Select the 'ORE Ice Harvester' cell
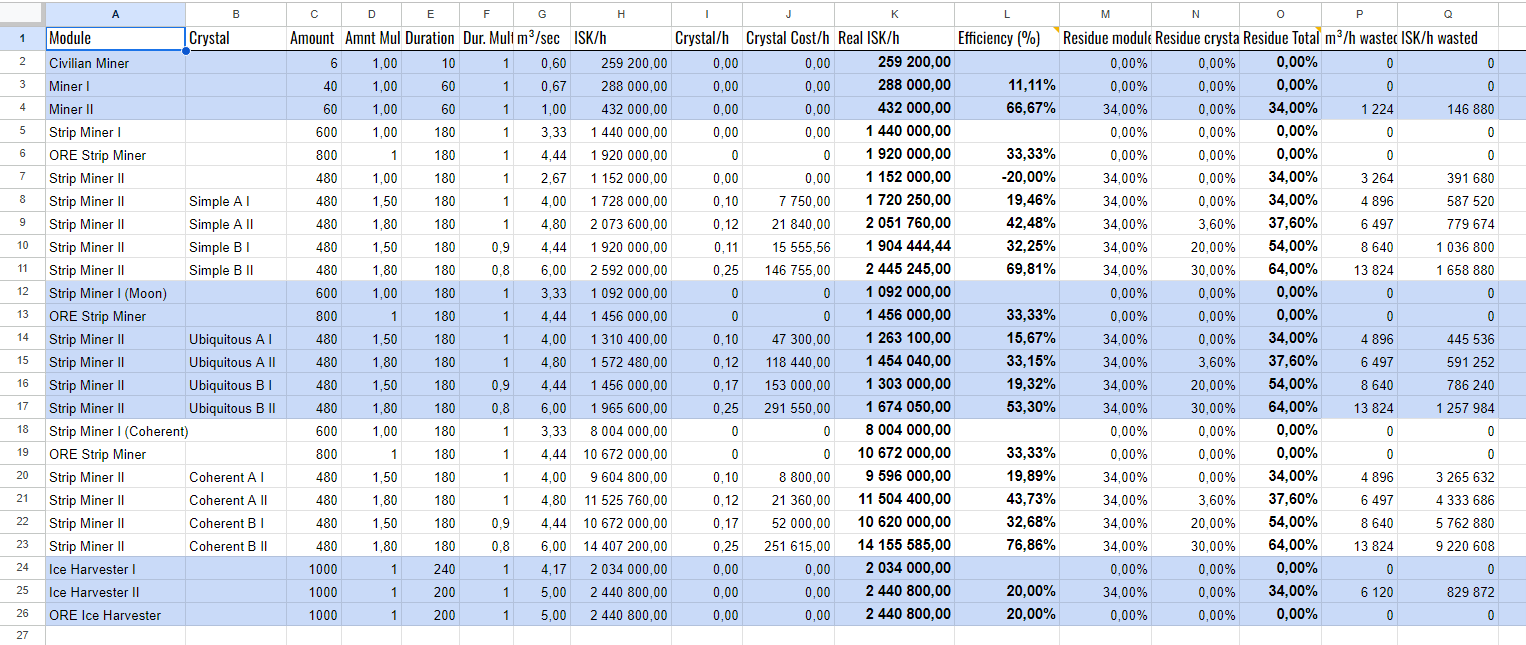This screenshot has height=645, width=1526. [115, 615]
